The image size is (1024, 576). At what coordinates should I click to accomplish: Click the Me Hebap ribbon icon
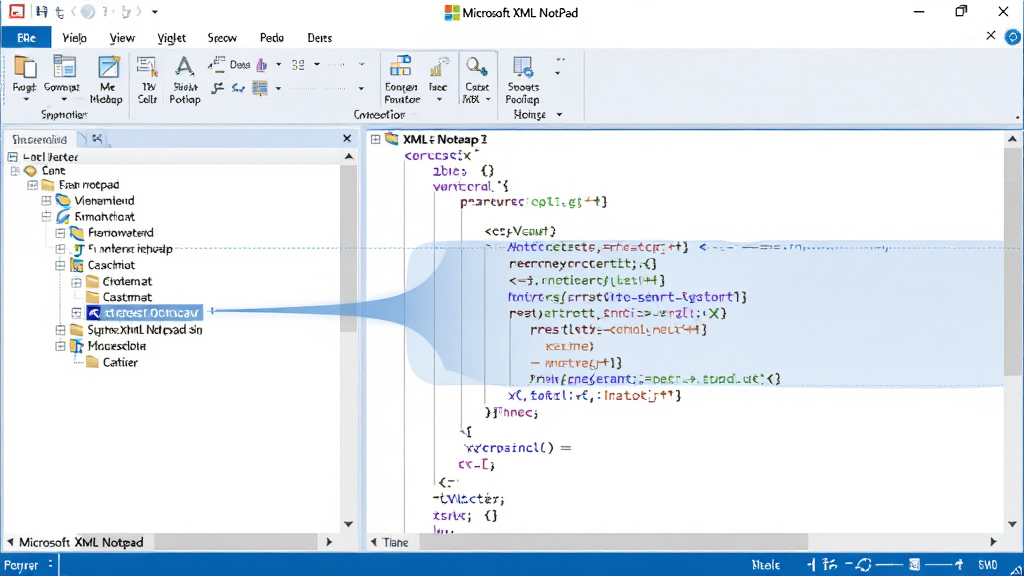108,67
